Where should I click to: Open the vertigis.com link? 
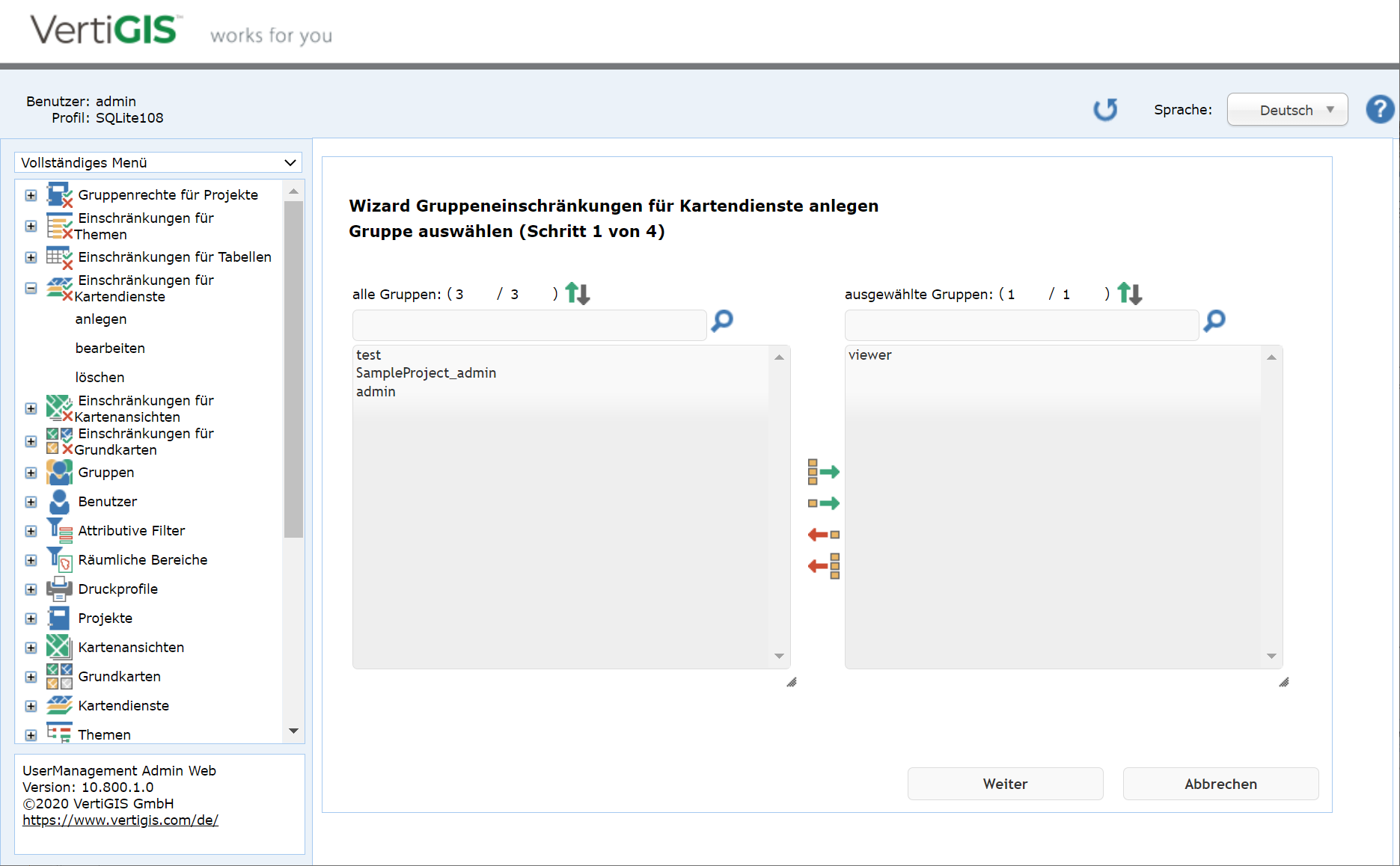(x=120, y=820)
